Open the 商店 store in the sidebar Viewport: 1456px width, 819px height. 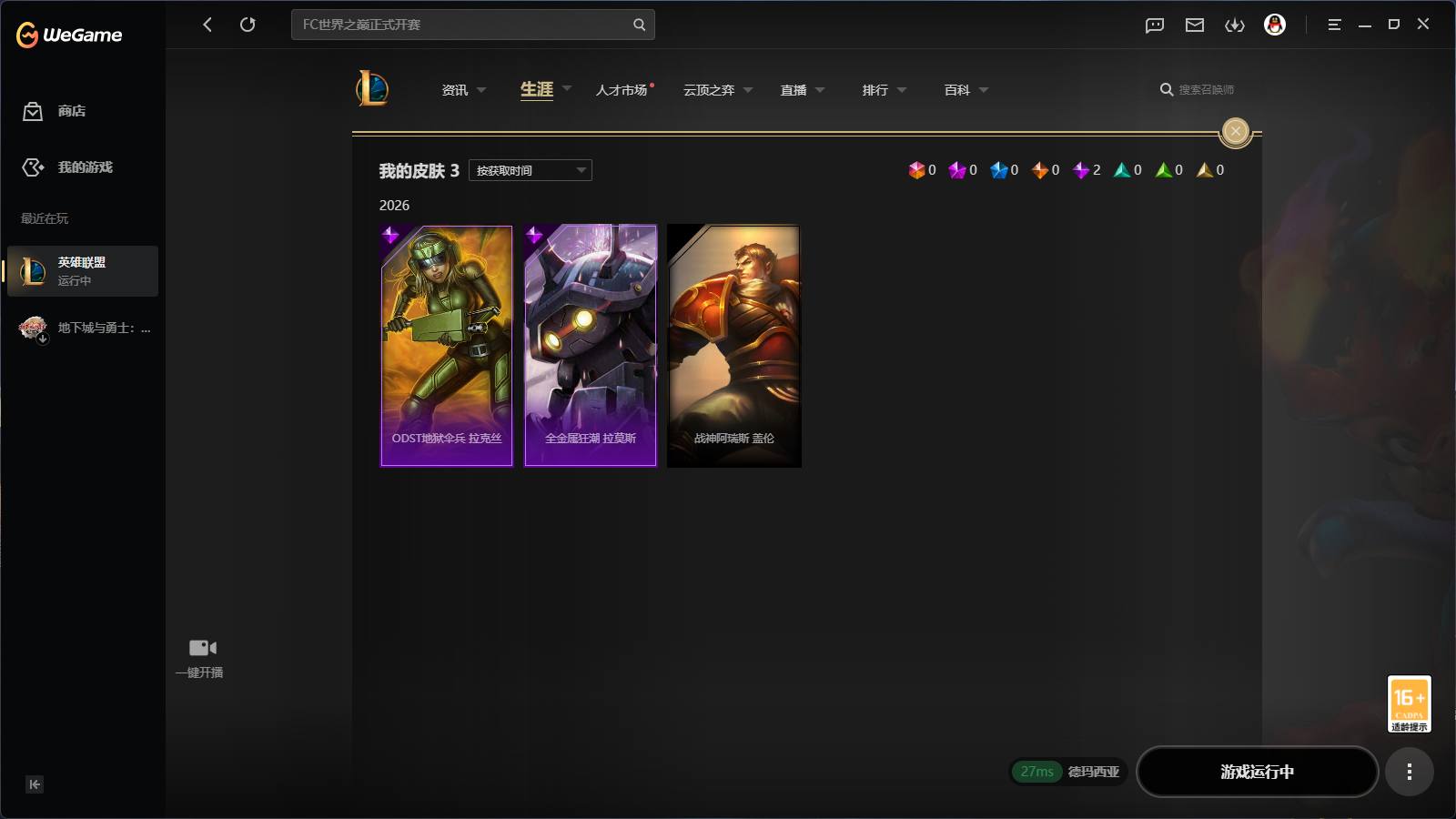pos(55,111)
